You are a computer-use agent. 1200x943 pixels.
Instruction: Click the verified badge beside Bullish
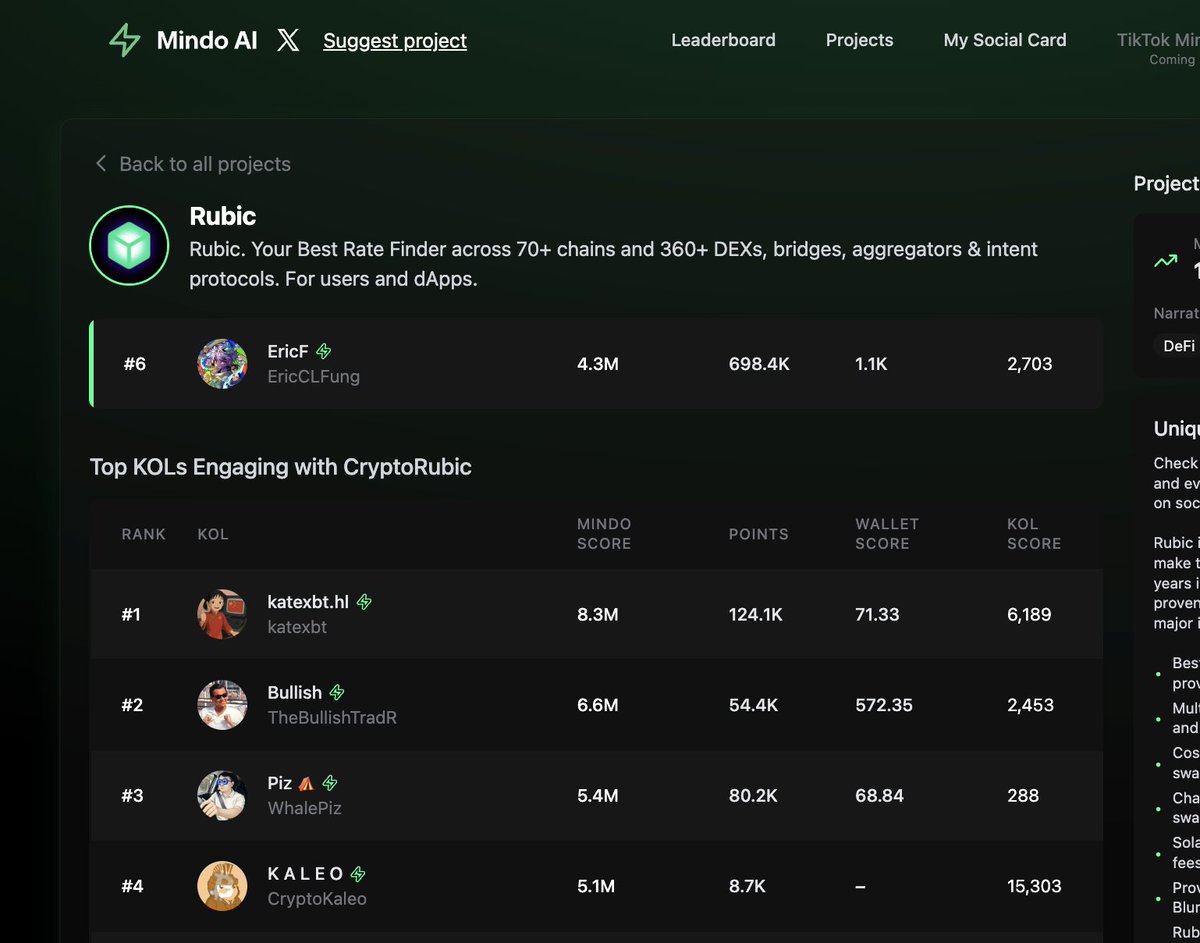pyautogui.click(x=337, y=692)
